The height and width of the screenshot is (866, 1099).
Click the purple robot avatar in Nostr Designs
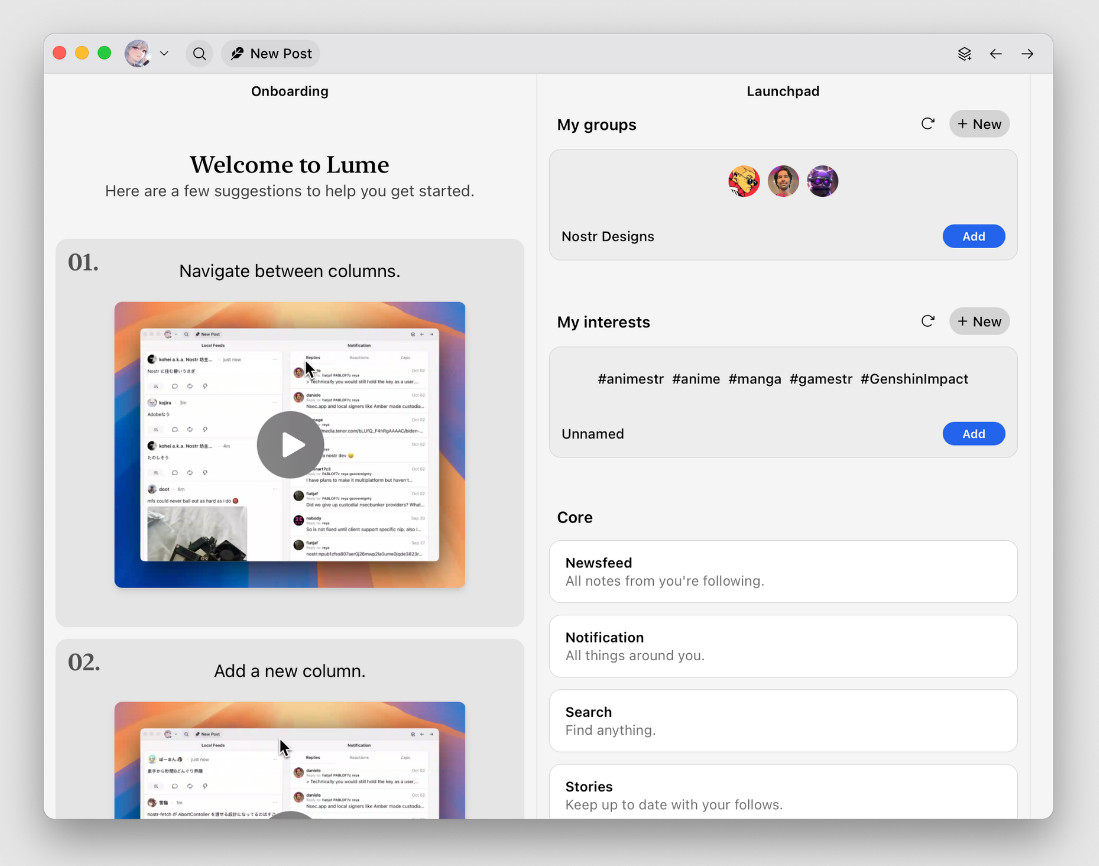tap(822, 181)
